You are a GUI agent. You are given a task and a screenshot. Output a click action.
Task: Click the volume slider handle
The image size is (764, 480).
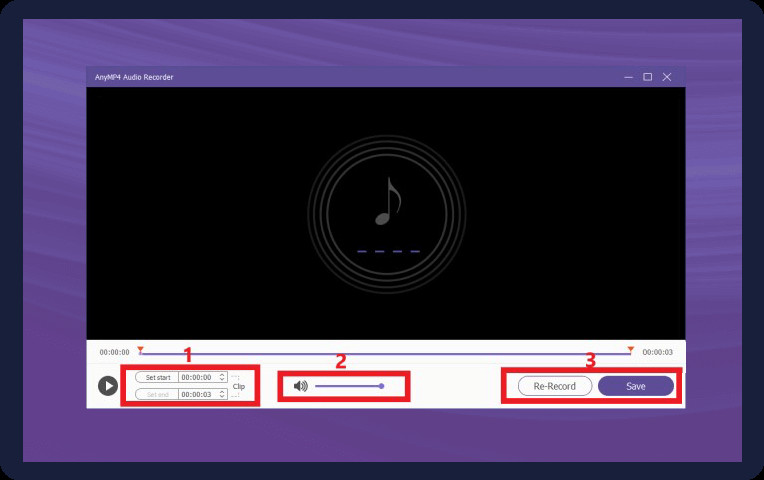(382, 386)
